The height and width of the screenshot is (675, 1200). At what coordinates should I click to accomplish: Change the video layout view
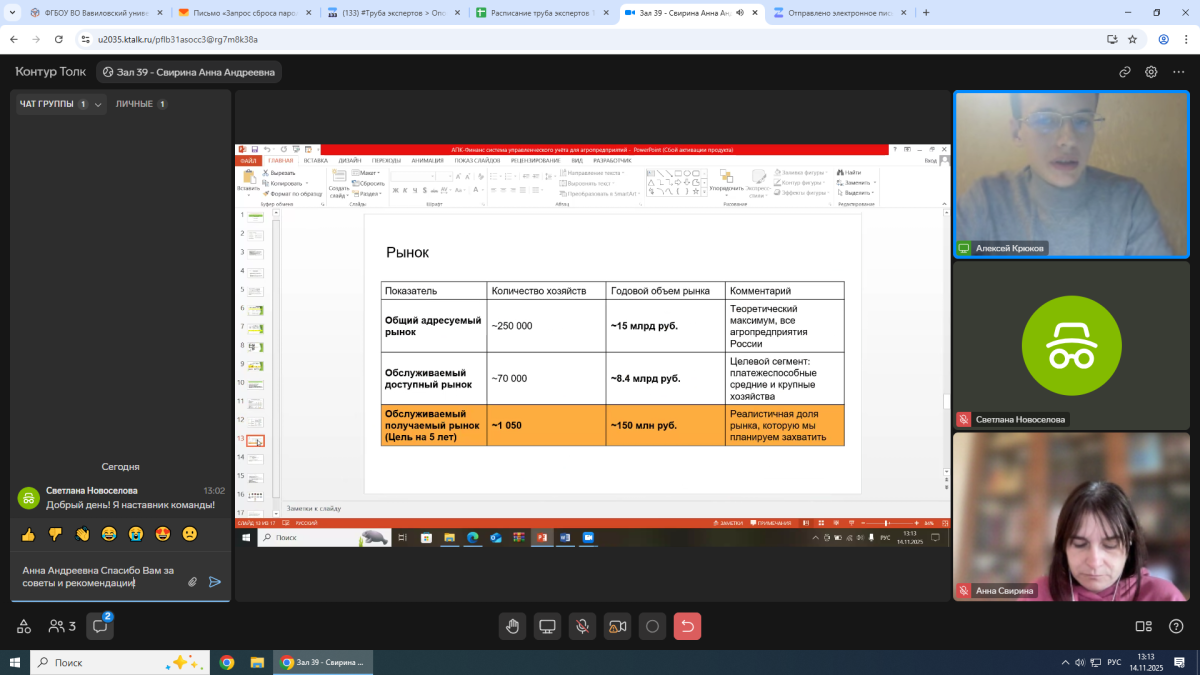(x=1144, y=627)
